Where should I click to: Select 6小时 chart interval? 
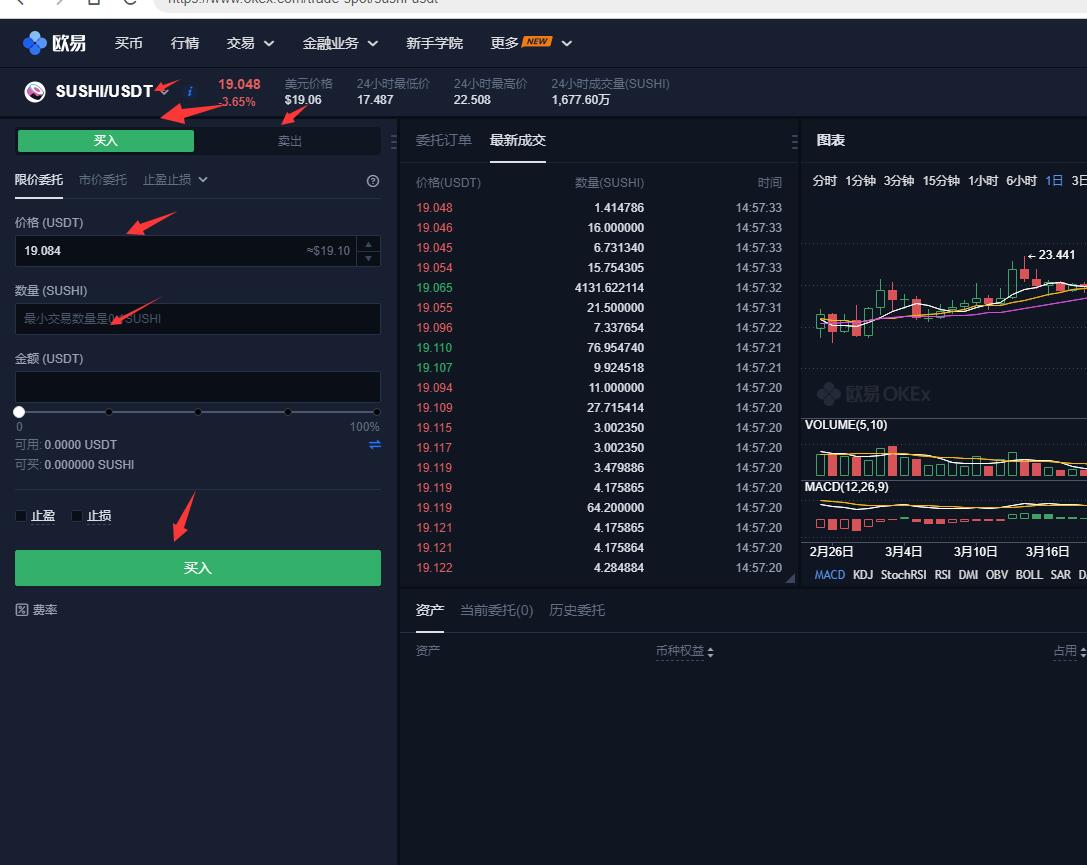(1021, 181)
